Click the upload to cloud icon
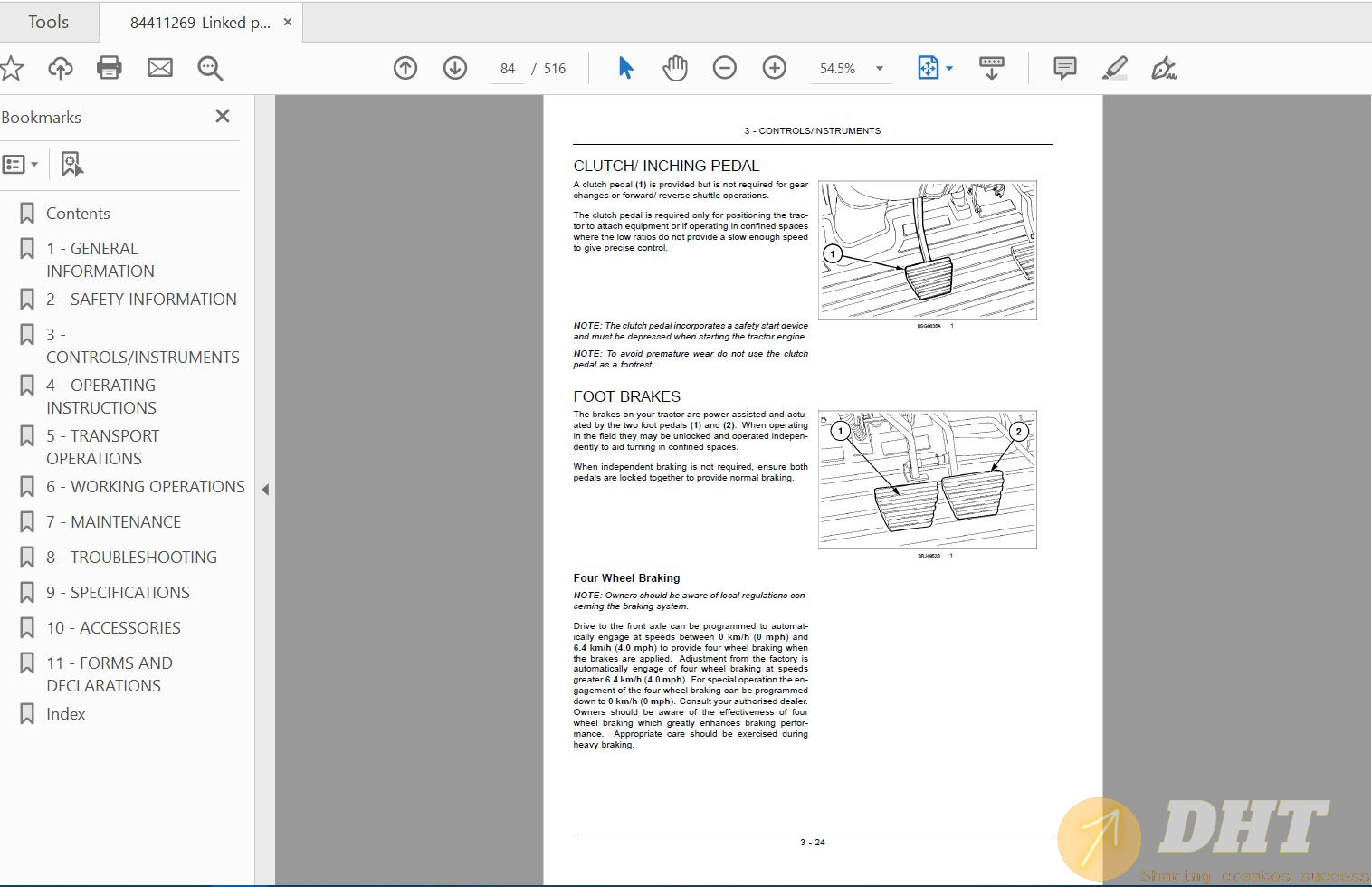Viewport: 1372px width, 887px height. pos(61,68)
